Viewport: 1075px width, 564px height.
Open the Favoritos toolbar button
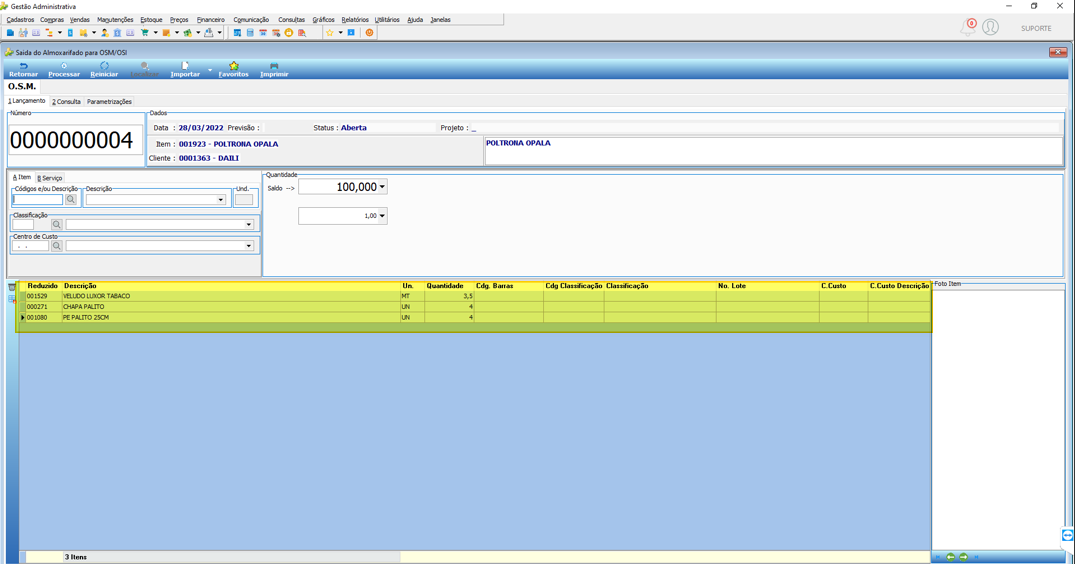pos(234,69)
